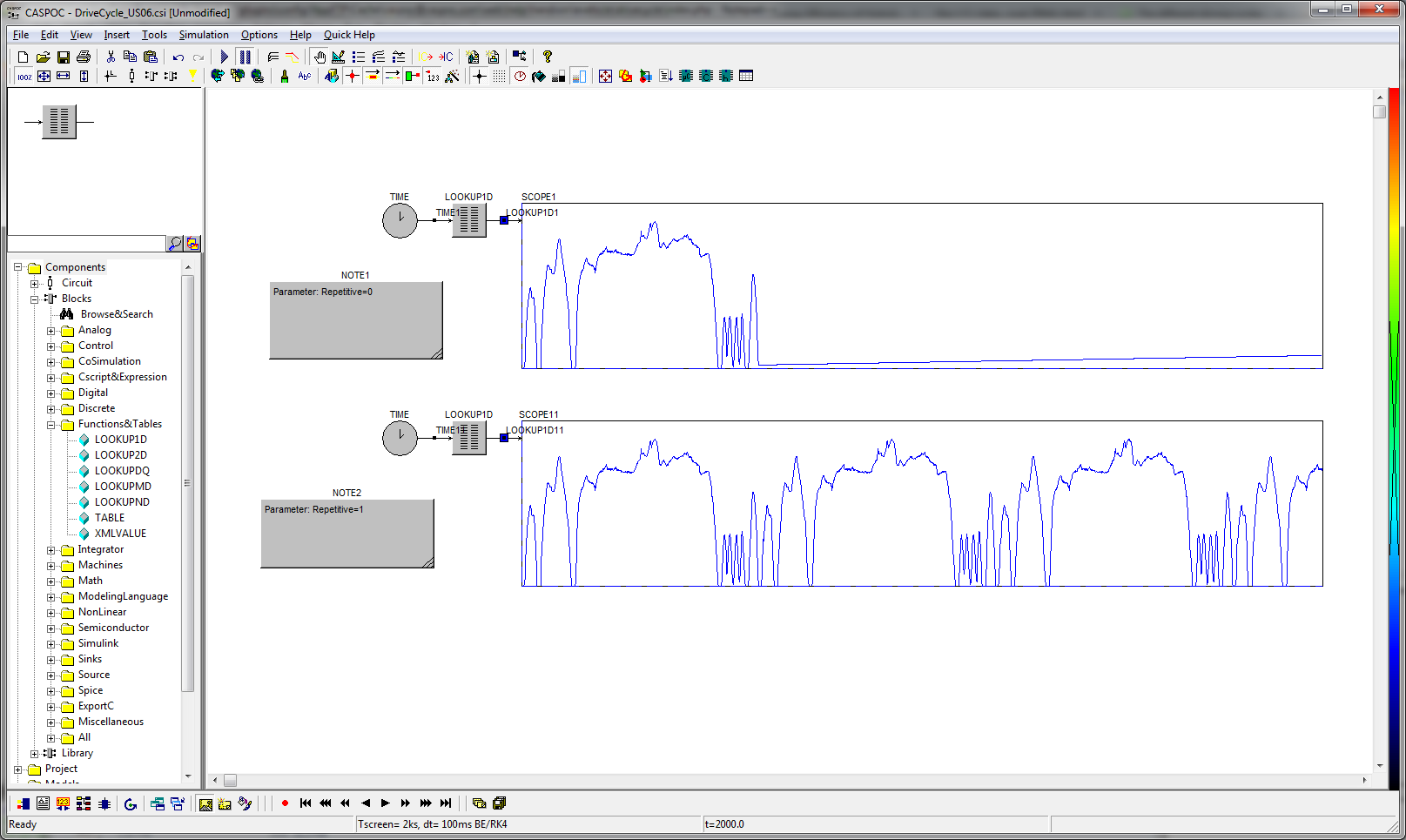Collapse the Components tree root

coord(17,267)
